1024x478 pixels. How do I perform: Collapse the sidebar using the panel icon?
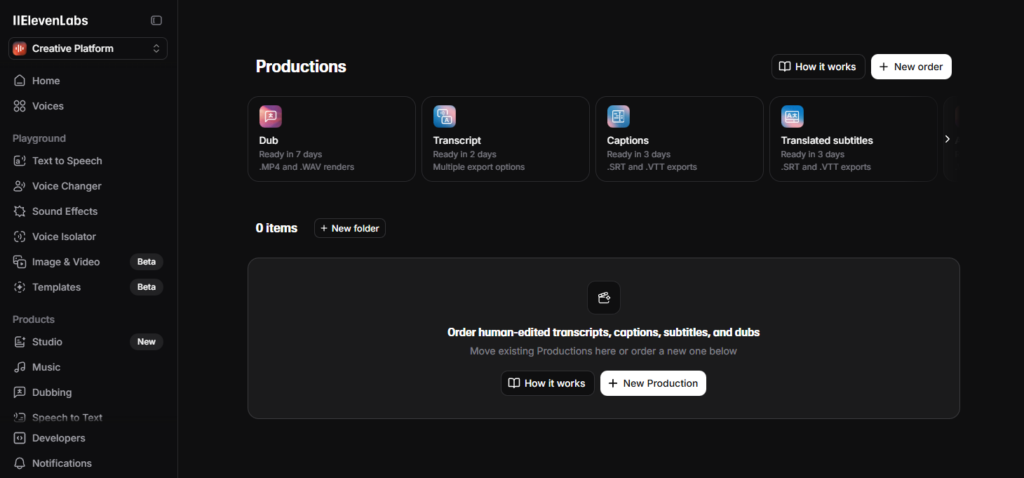click(156, 20)
